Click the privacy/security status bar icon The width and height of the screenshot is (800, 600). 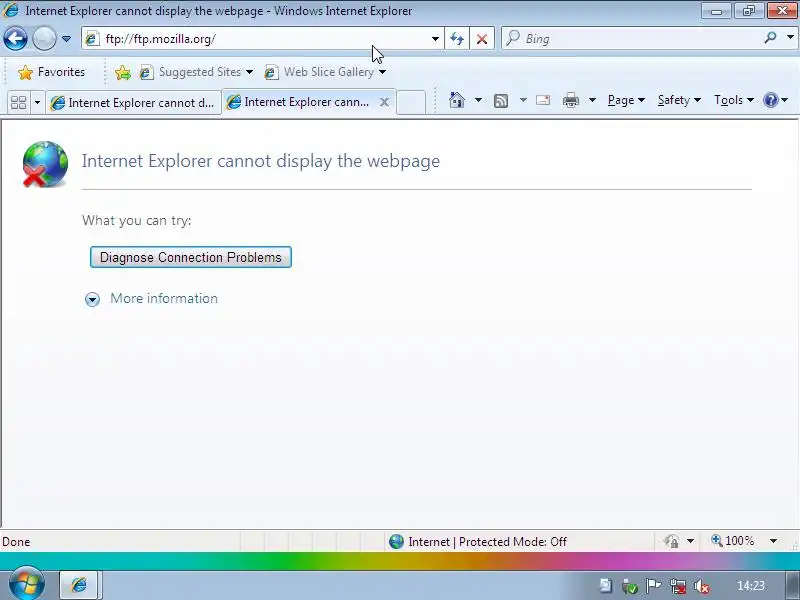[x=671, y=541]
